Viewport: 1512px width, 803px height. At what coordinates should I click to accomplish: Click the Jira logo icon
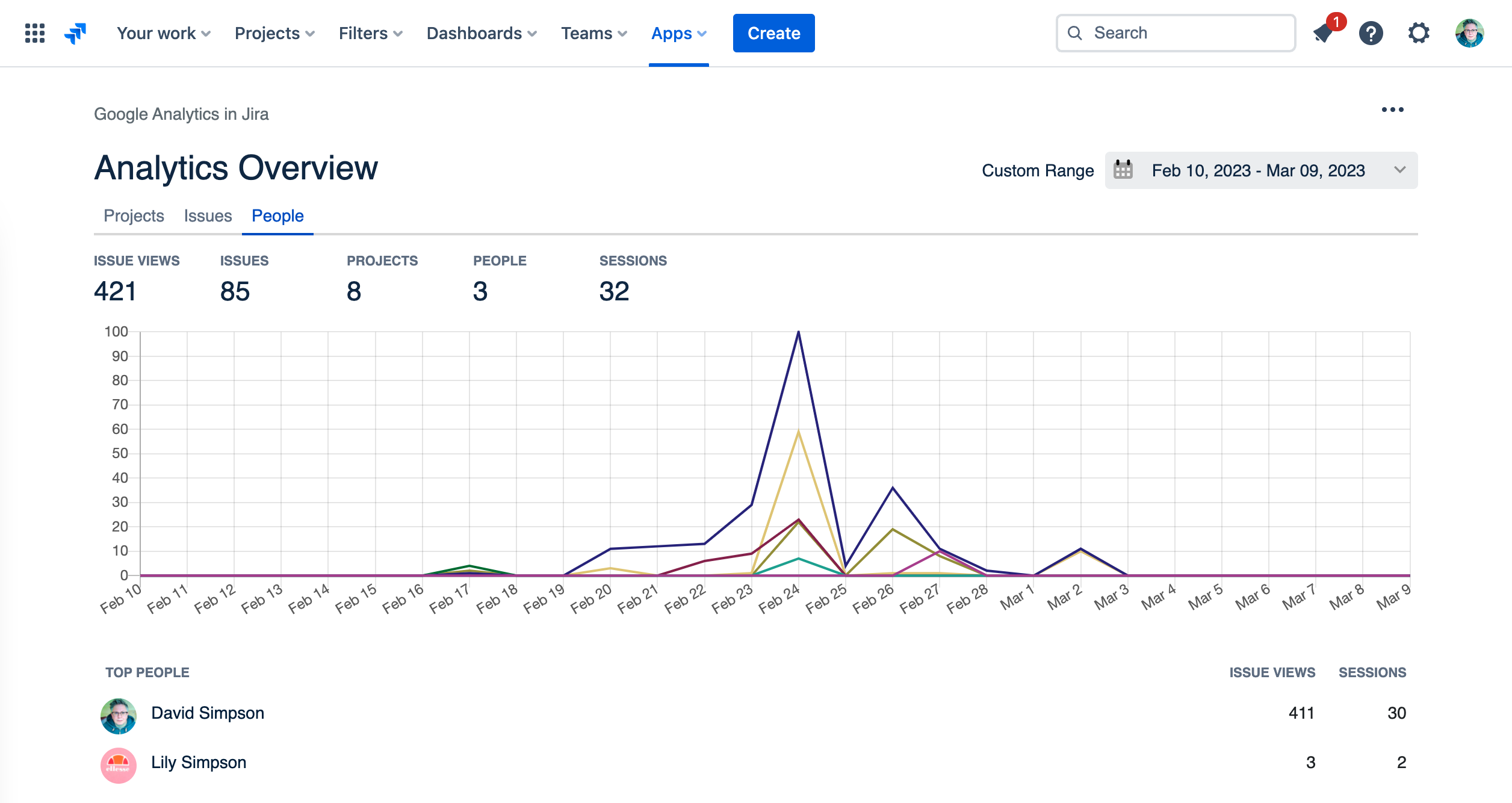coord(75,33)
